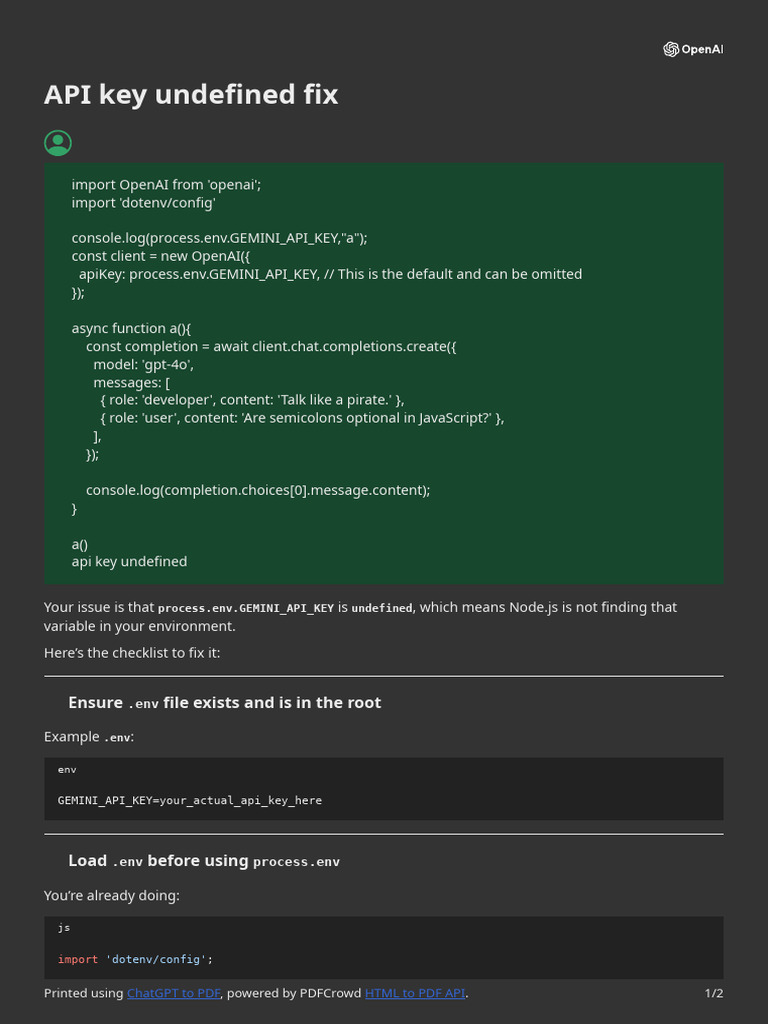768x1024 pixels.
Task: Select the GEMINI_API_KEY=your_actual_api_key_here code line
Action: click(x=189, y=800)
